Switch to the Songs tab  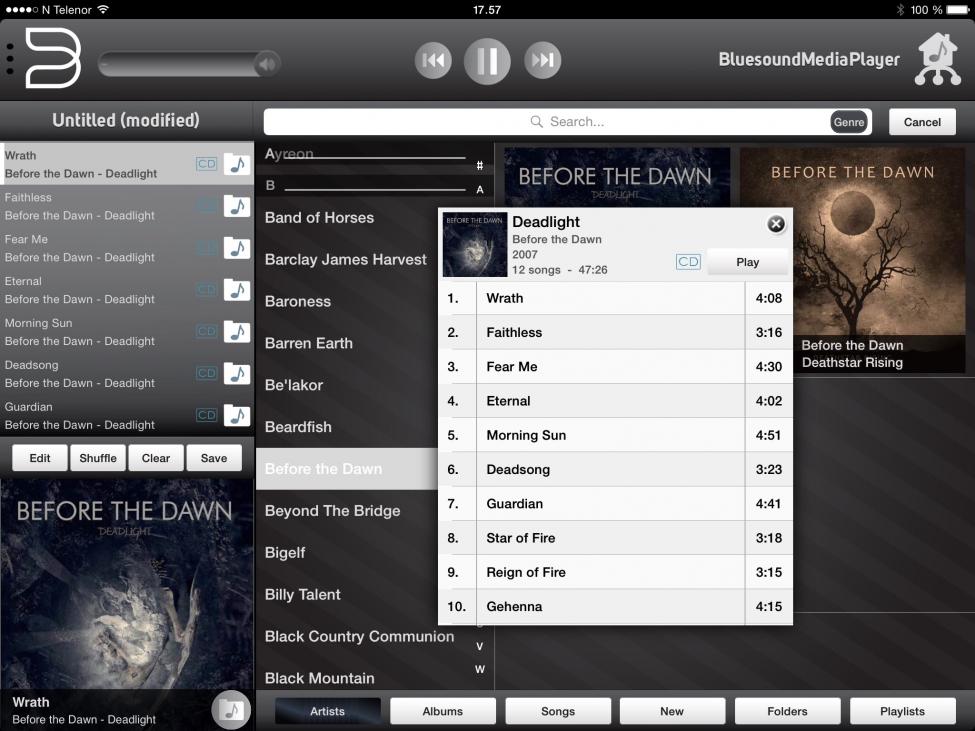pyautogui.click(x=558, y=711)
